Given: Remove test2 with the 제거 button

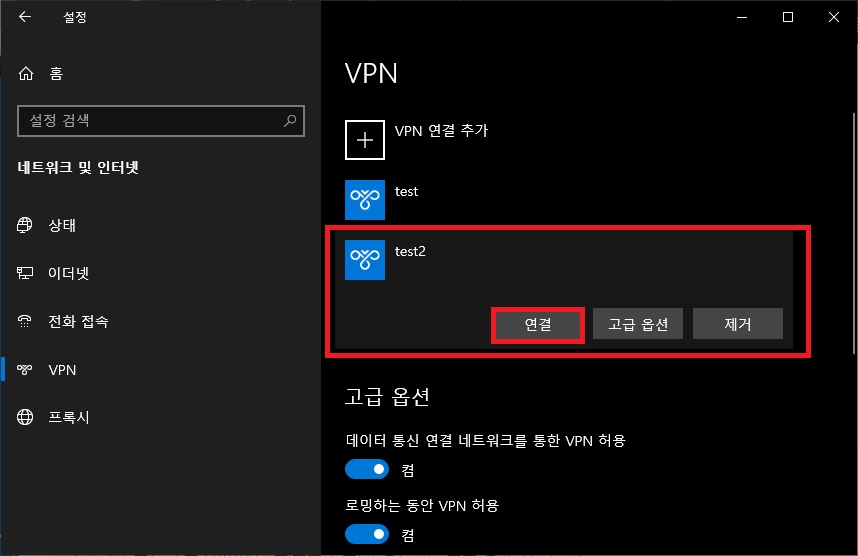Looking at the screenshot, I should point(738,325).
